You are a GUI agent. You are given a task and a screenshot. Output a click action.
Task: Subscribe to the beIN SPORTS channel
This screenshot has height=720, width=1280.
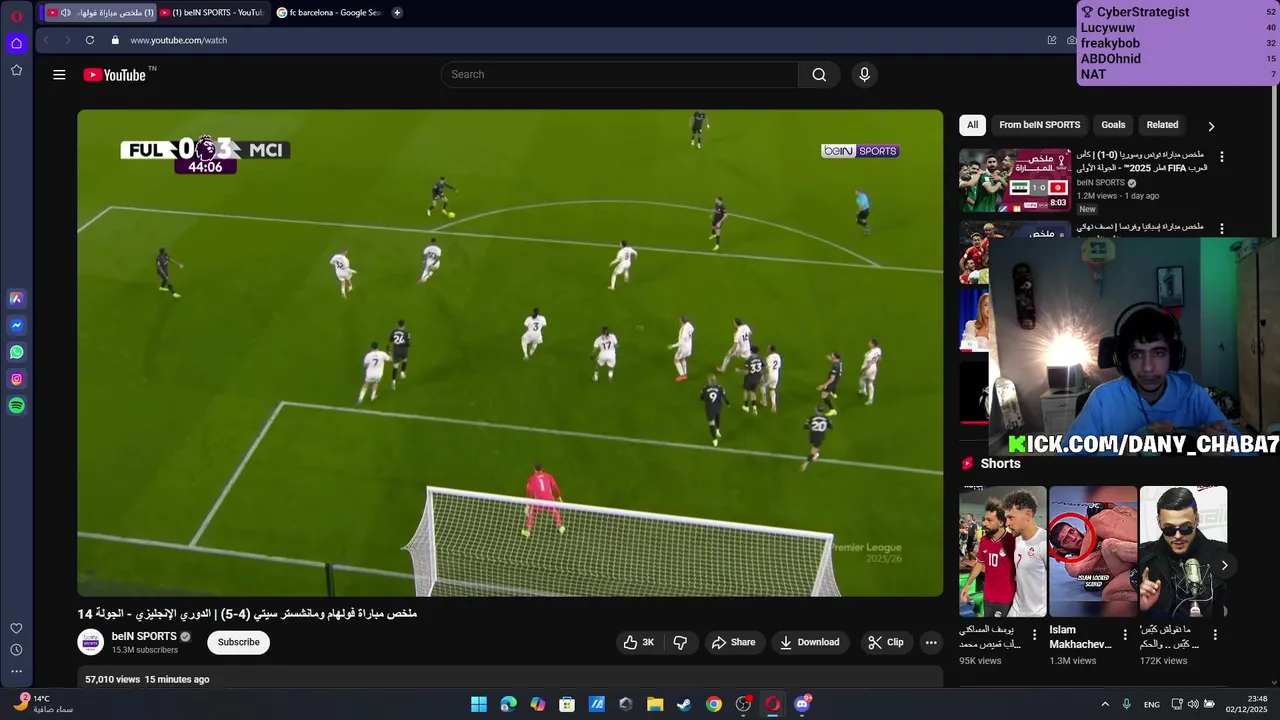[x=238, y=642]
